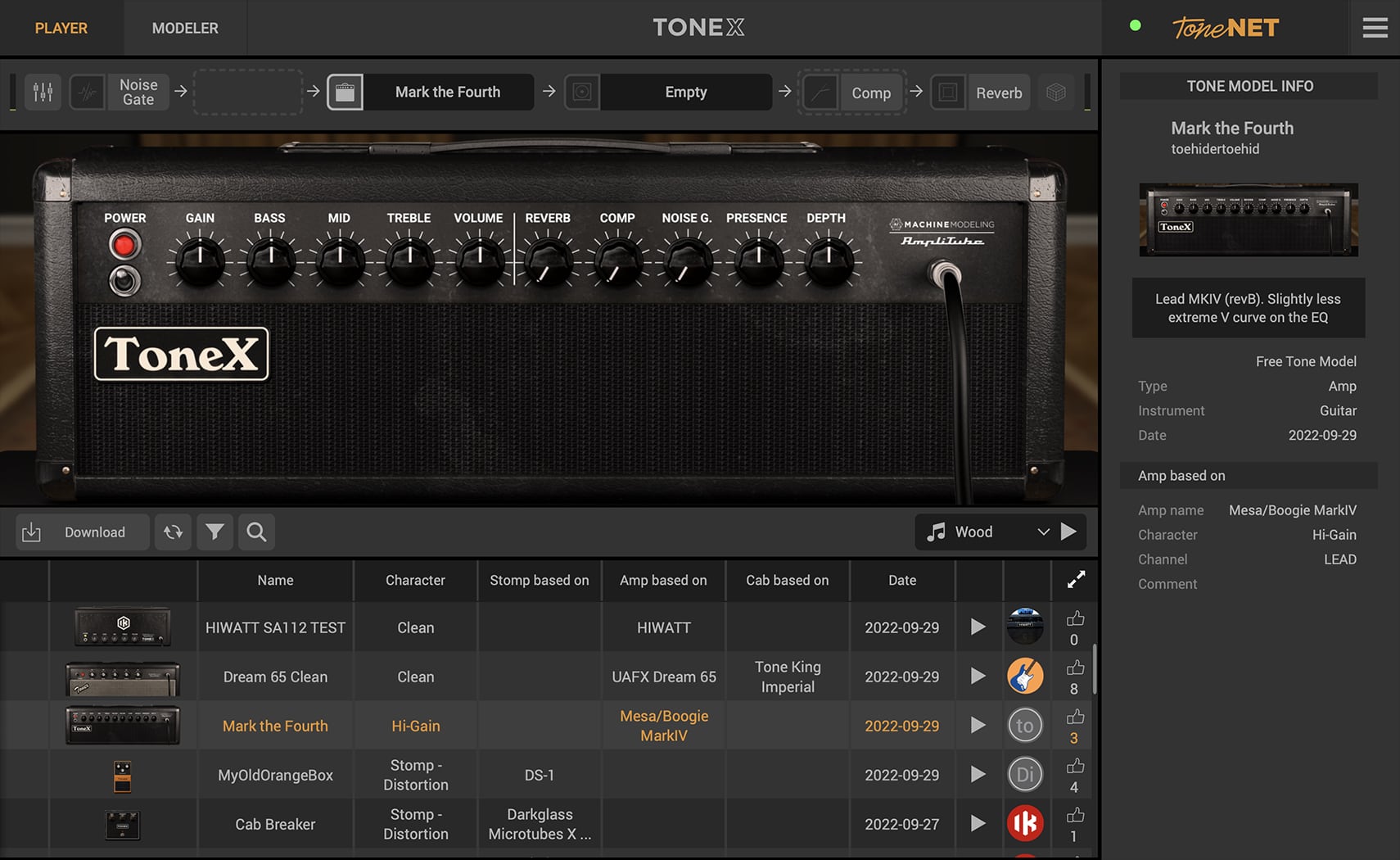Toggle the Noise Gate block icon

(x=87, y=93)
